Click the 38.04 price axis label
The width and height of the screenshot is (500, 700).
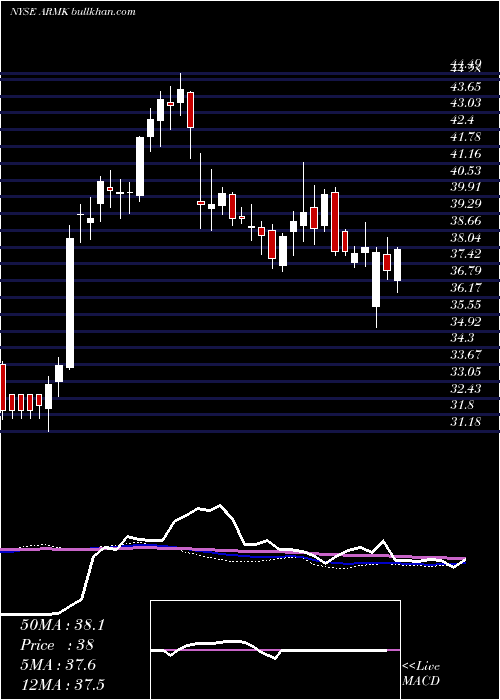(465, 238)
